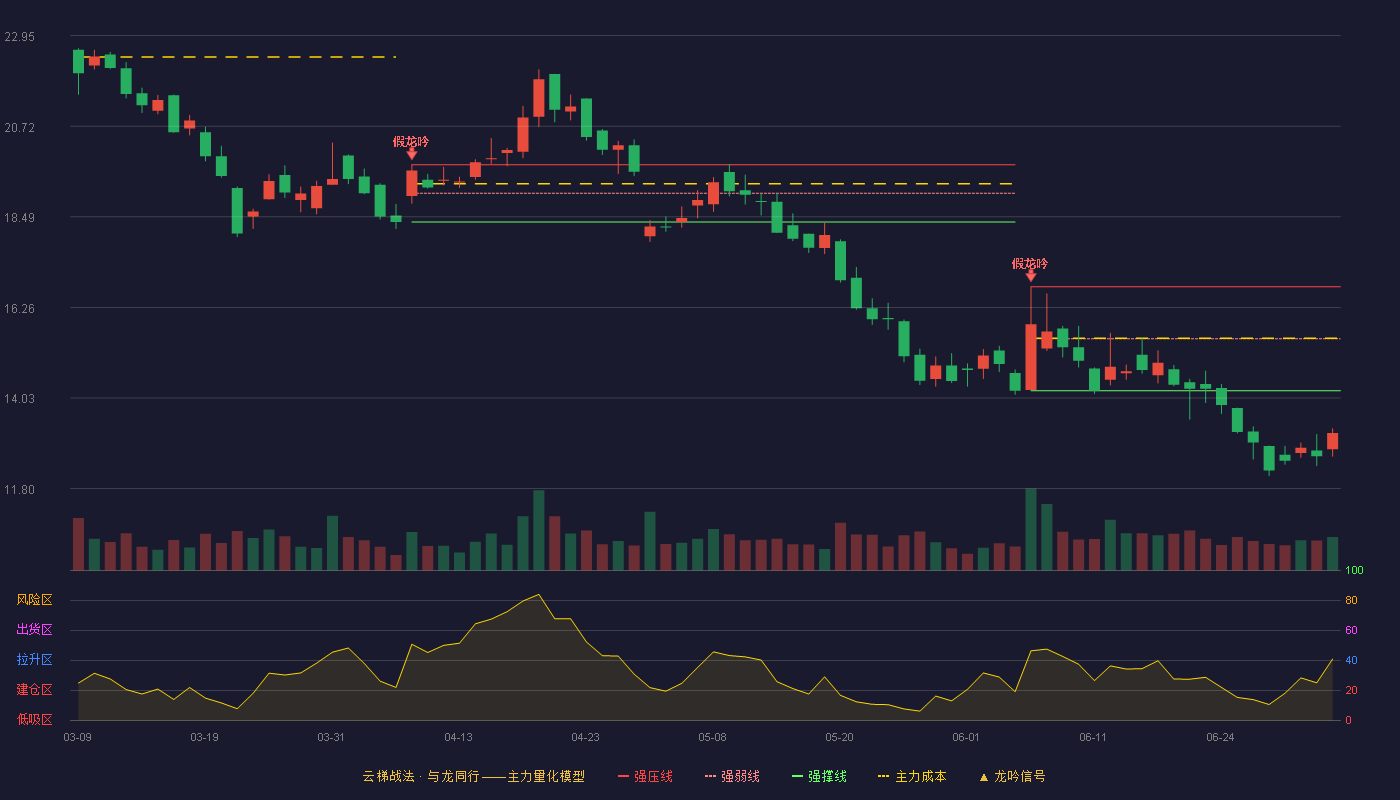Screen dimensions: 1400x800
Task: Click the 龙吟信号 triangle legend icon
Action: (984, 777)
